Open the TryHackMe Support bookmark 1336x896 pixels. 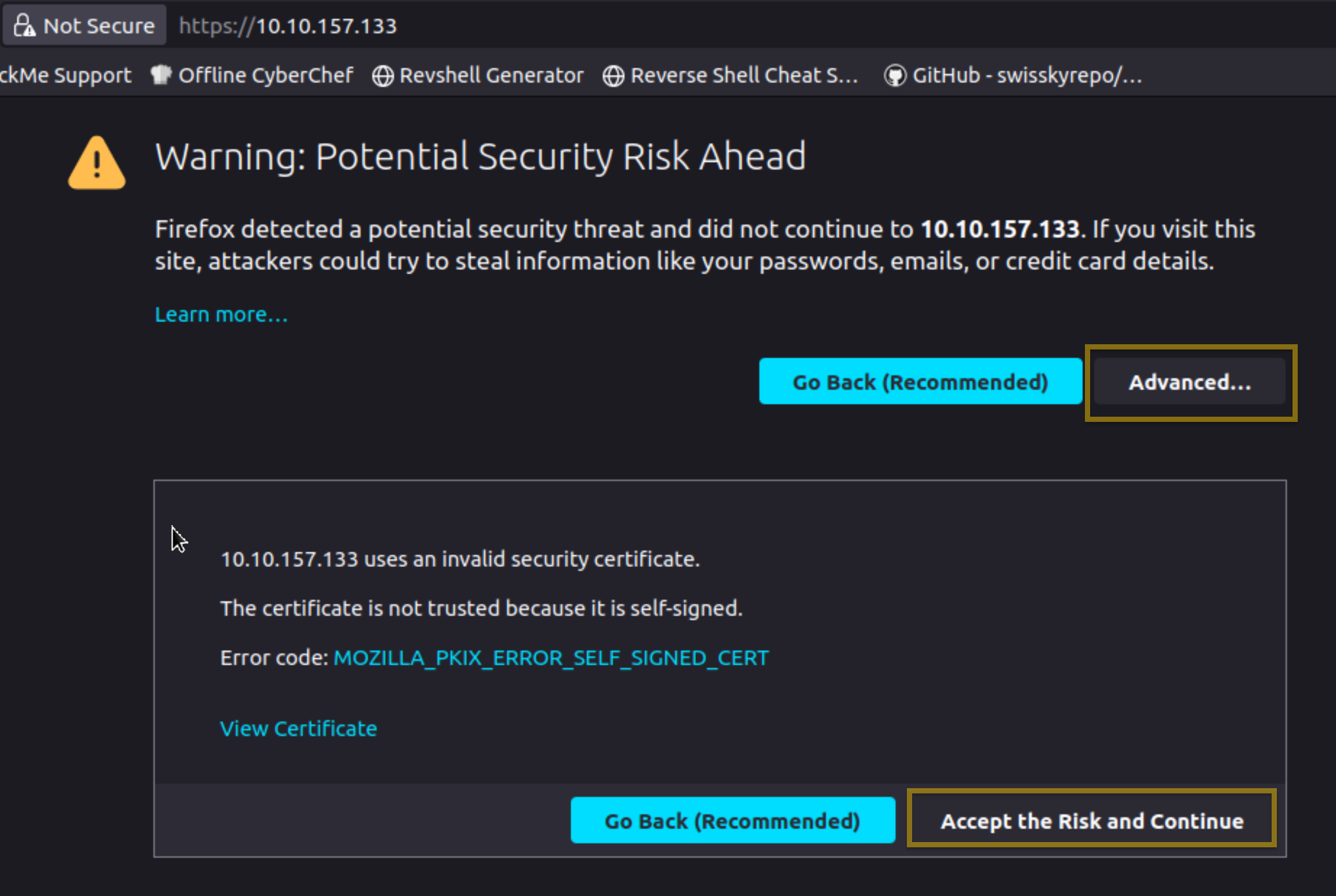click(65, 75)
